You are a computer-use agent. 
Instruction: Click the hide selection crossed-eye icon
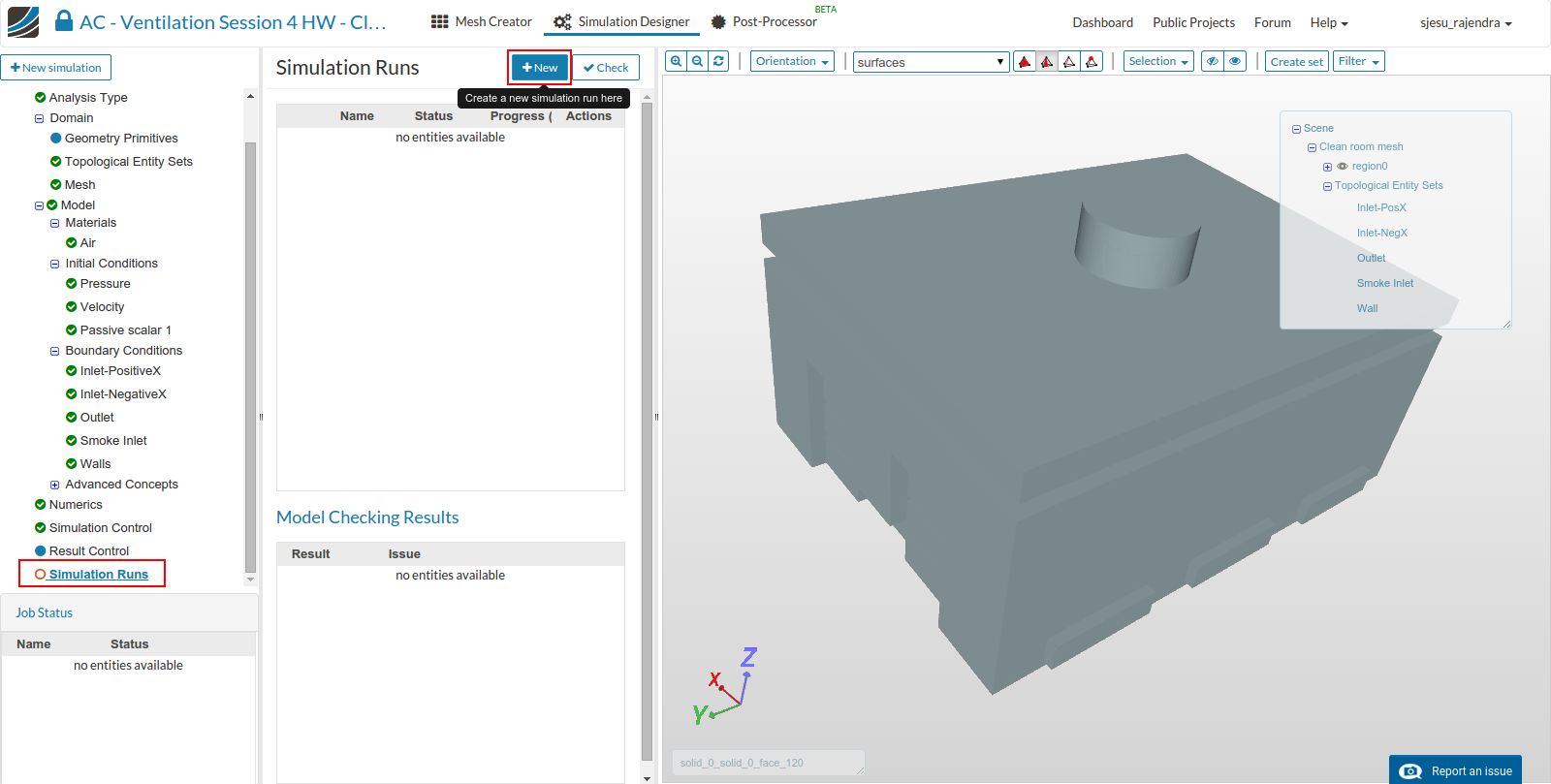coord(1213,61)
